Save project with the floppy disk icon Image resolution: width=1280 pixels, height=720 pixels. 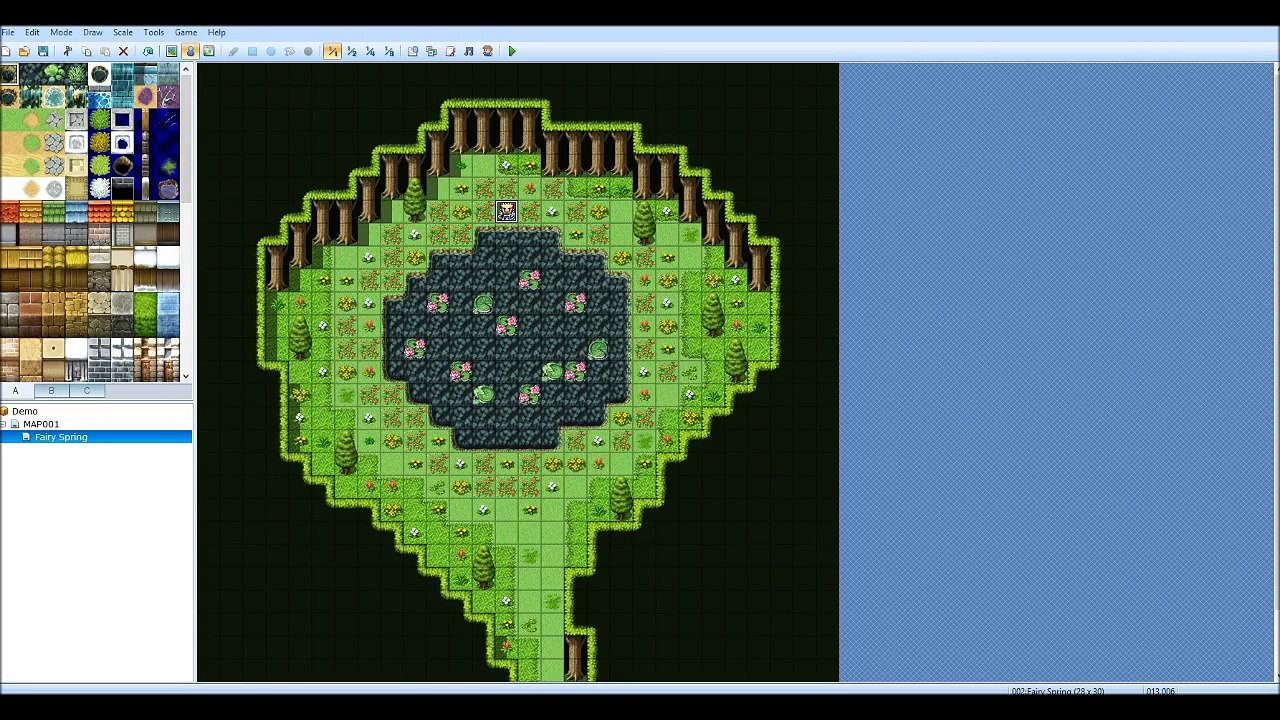click(43, 51)
